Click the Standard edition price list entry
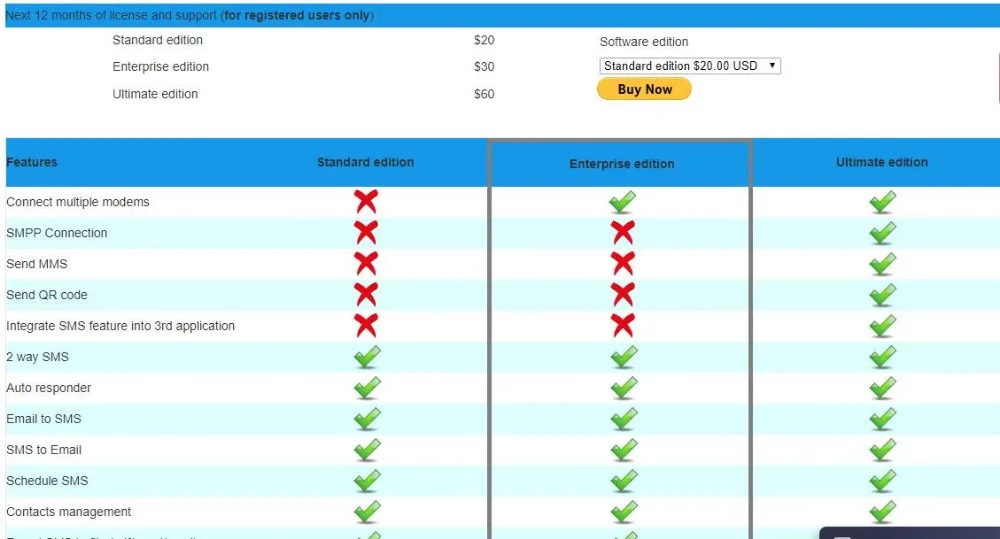Image resolution: width=1000 pixels, height=539 pixels. click(x=158, y=40)
